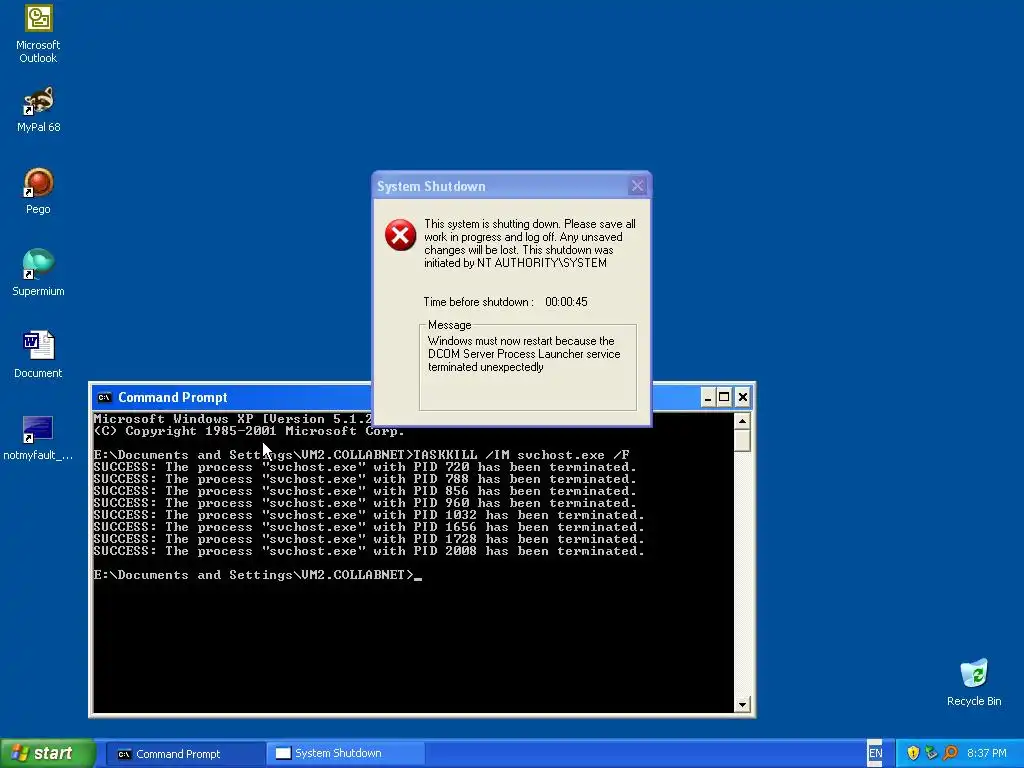Click the taskbar clock showing 8:37 PM
Screen dimensions: 1024x768
click(987, 753)
